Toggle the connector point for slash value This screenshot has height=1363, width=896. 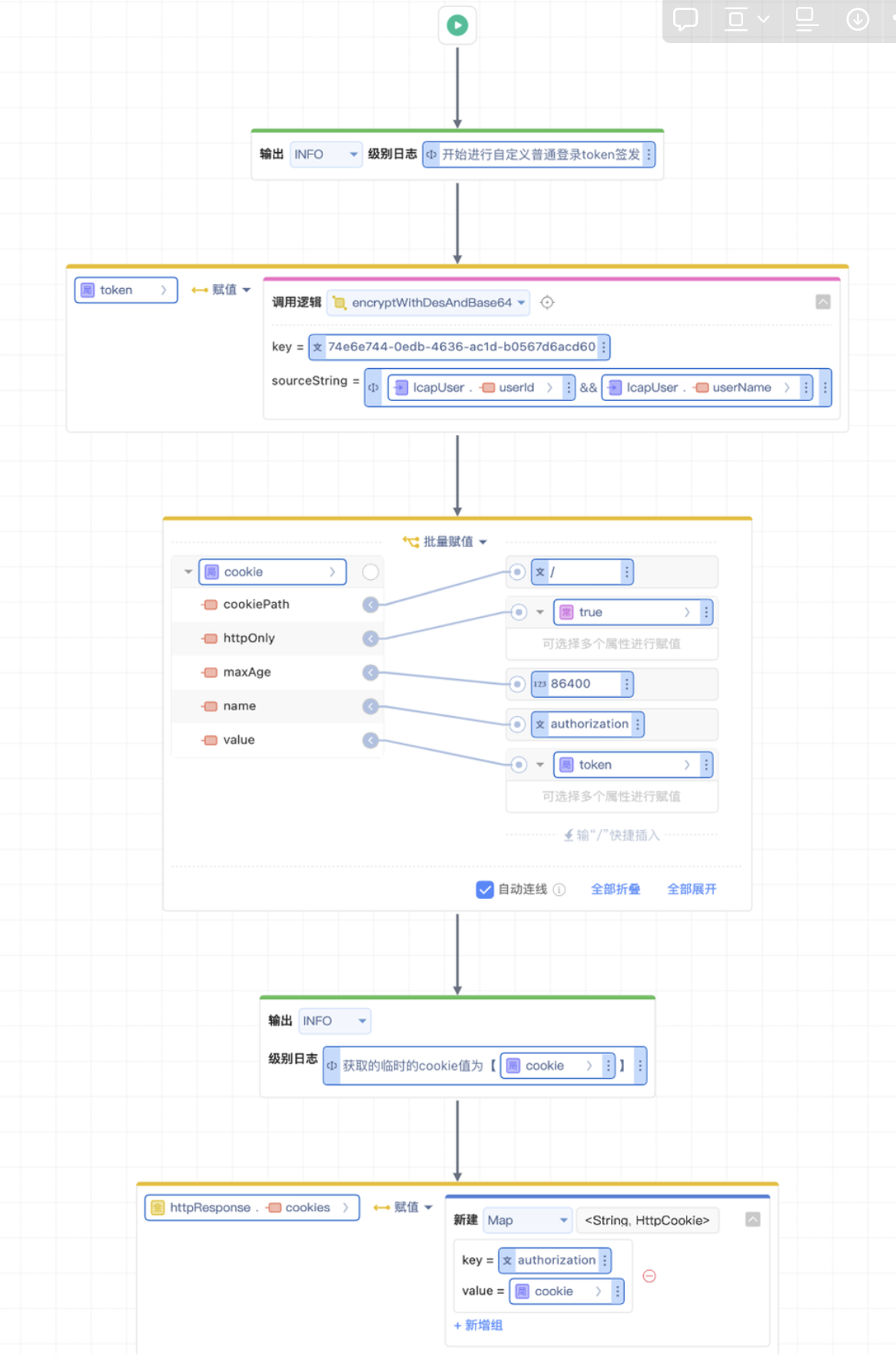tap(517, 572)
